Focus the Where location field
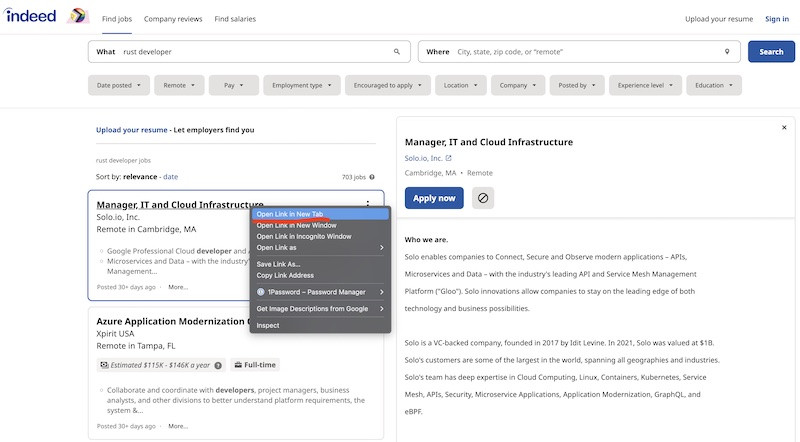This screenshot has width=800, height=442. click(x=579, y=52)
